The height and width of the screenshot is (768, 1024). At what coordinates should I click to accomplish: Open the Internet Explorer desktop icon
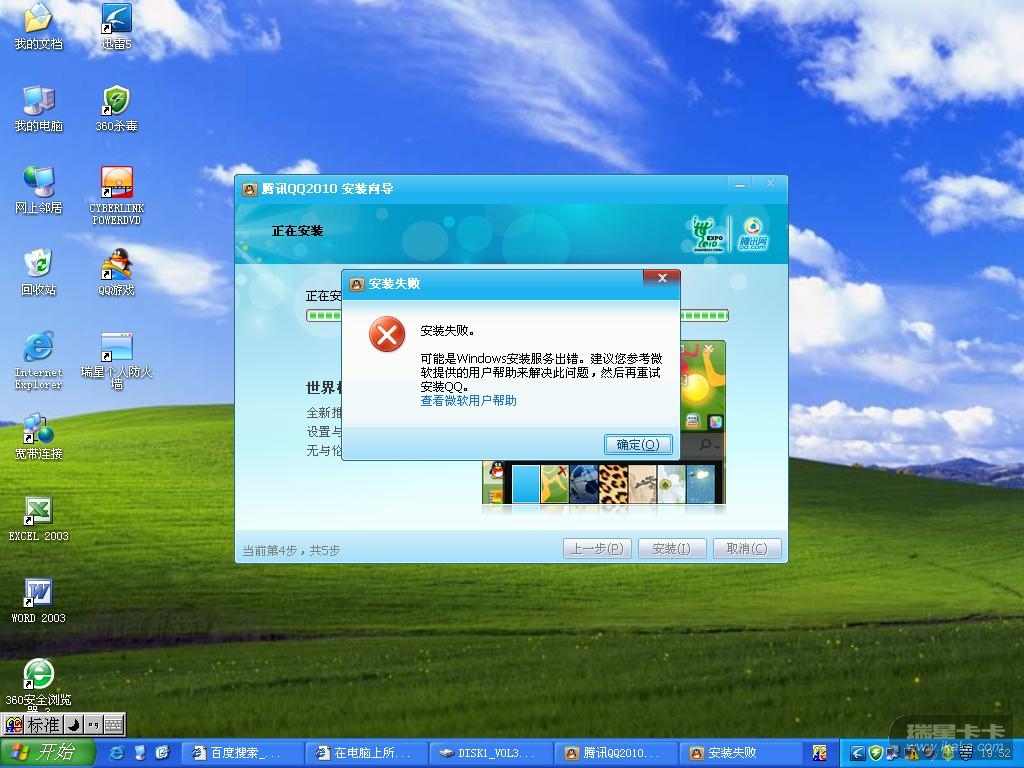pyautogui.click(x=38, y=360)
